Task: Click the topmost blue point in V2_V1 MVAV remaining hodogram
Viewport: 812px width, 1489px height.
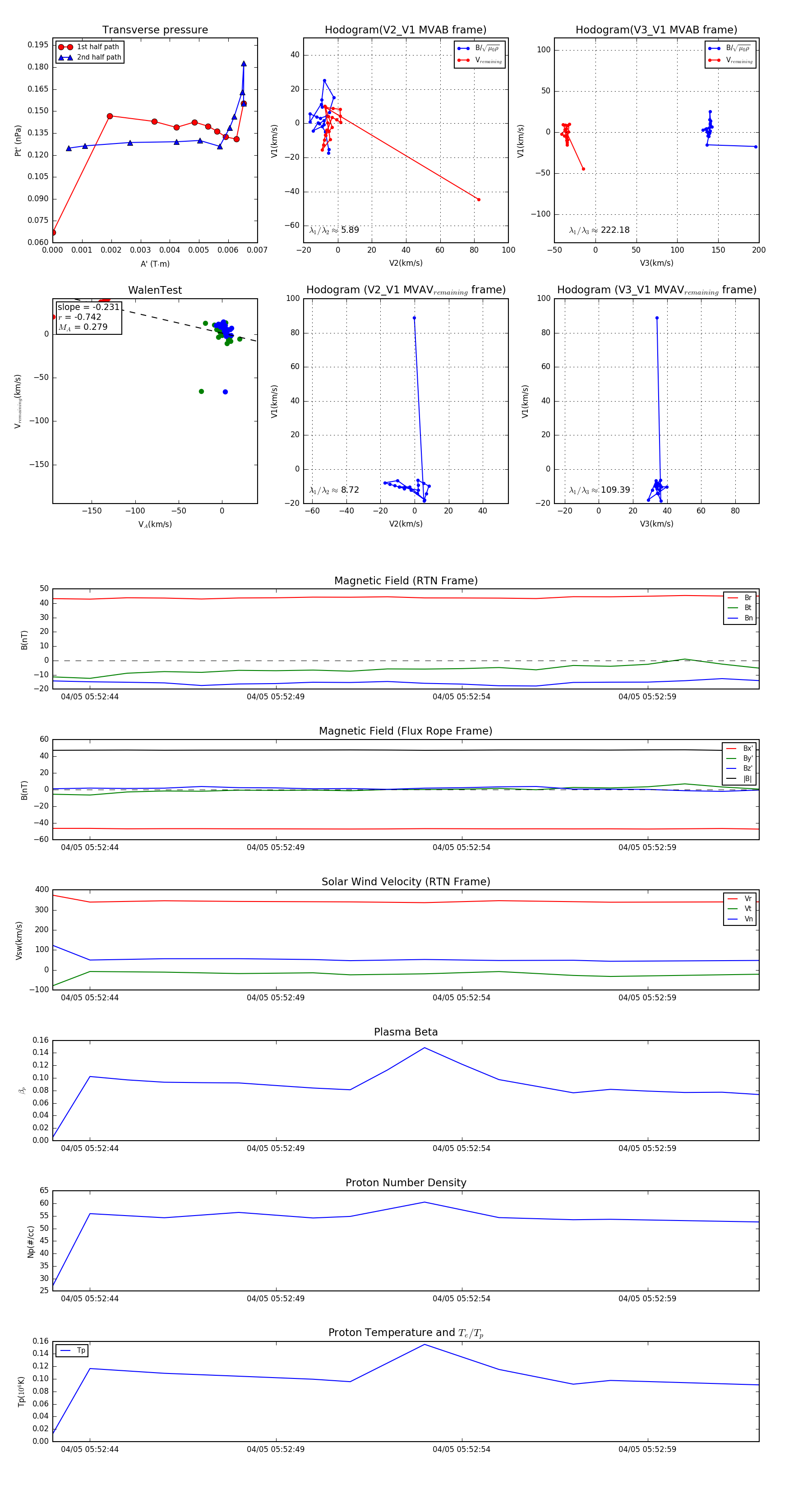Action: (x=414, y=318)
